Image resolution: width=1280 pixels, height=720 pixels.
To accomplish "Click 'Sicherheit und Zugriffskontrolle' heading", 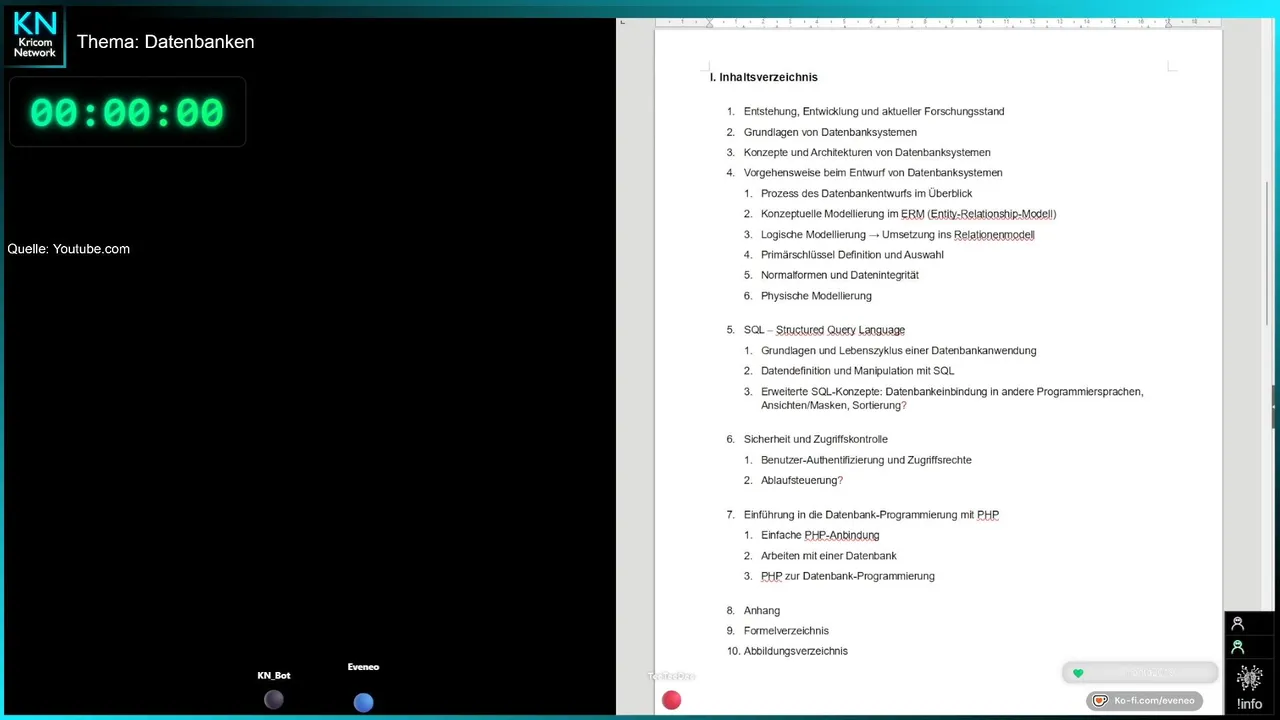I will tap(815, 439).
